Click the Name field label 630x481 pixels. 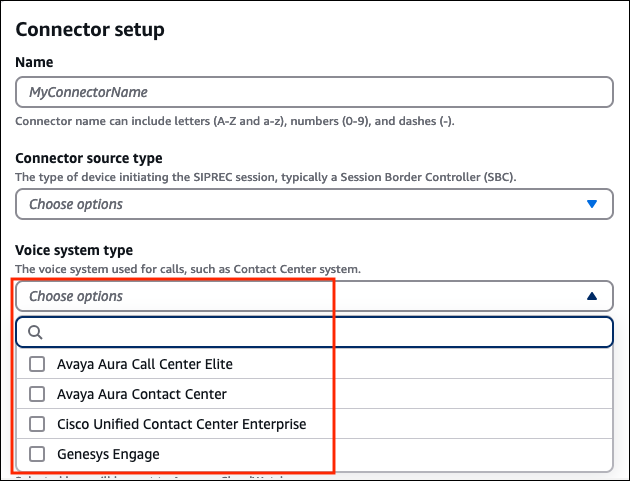[35, 62]
